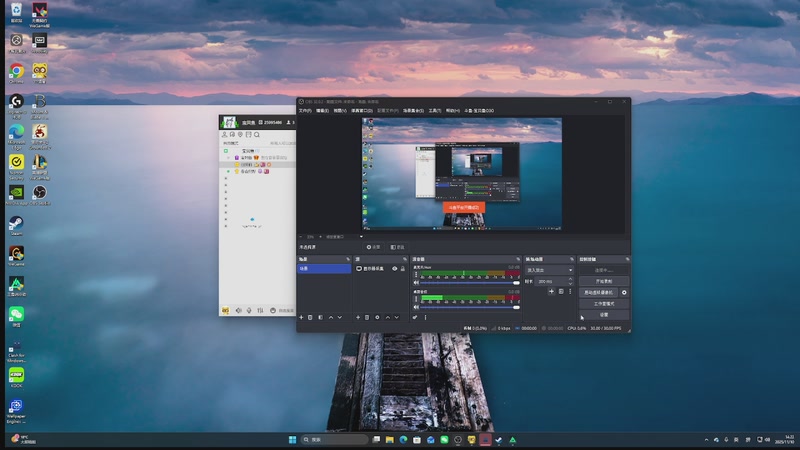Toggle microphone in YY window footer
The width and height of the screenshot is (800, 450).
pyautogui.click(x=249, y=310)
